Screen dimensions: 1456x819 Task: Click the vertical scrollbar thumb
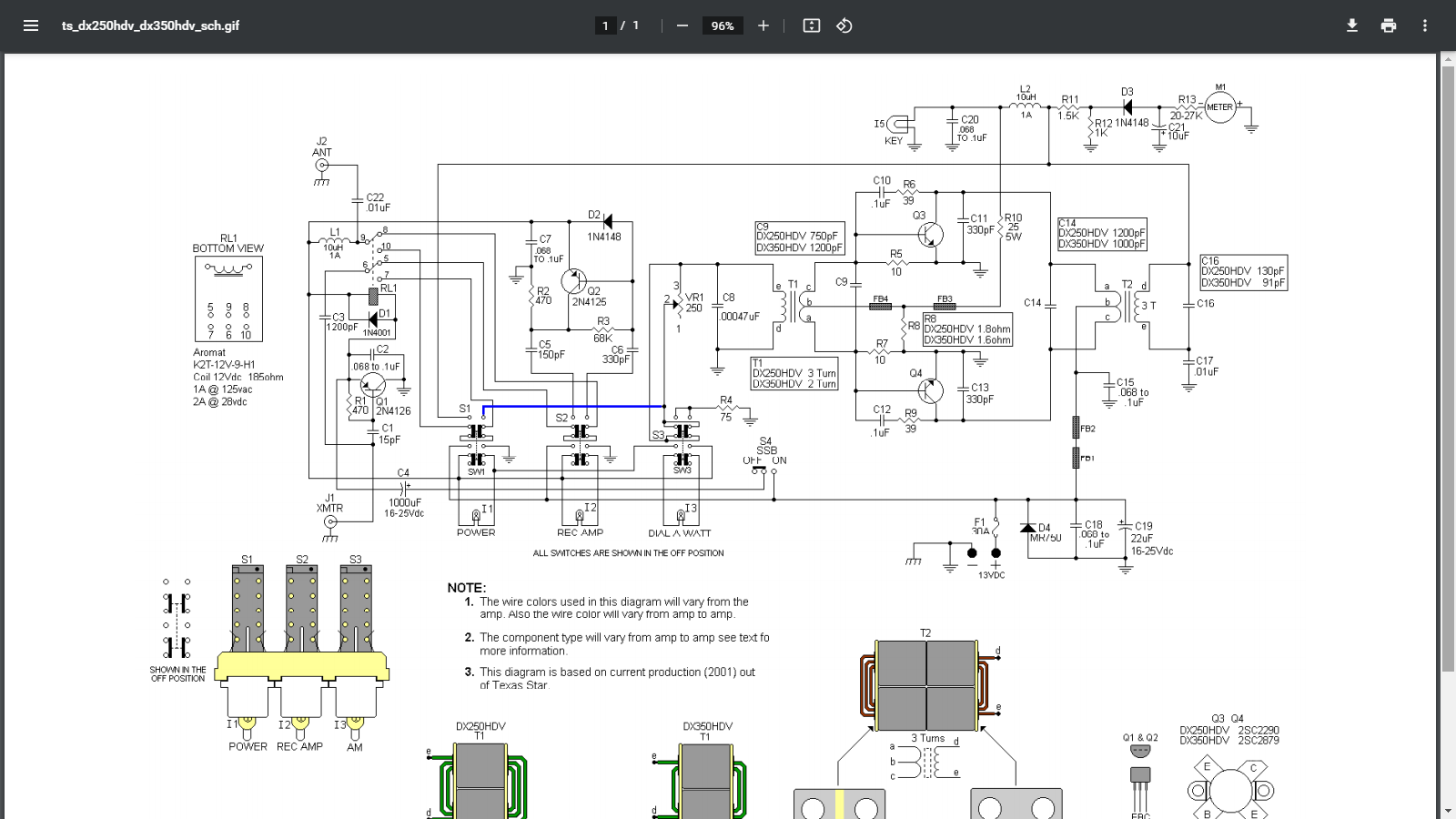pyautogui.click(x=1448, y=364)
